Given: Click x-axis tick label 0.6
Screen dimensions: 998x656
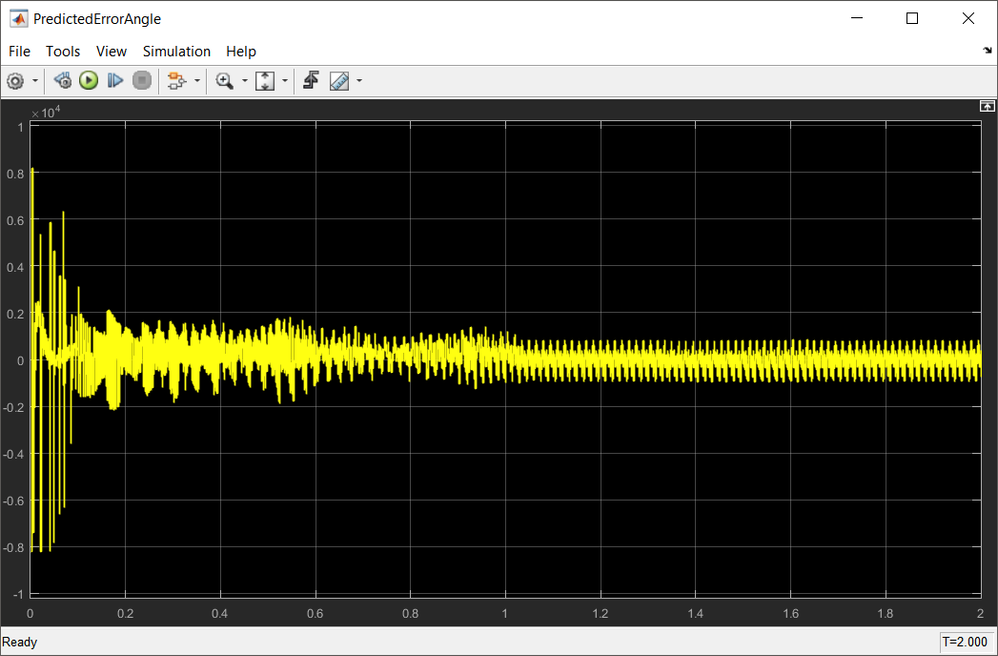Looking at the screenshot, I should click(x=315, y=614).
